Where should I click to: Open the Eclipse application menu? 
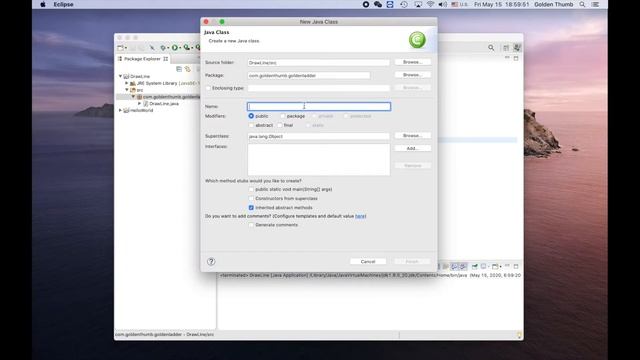63,4
